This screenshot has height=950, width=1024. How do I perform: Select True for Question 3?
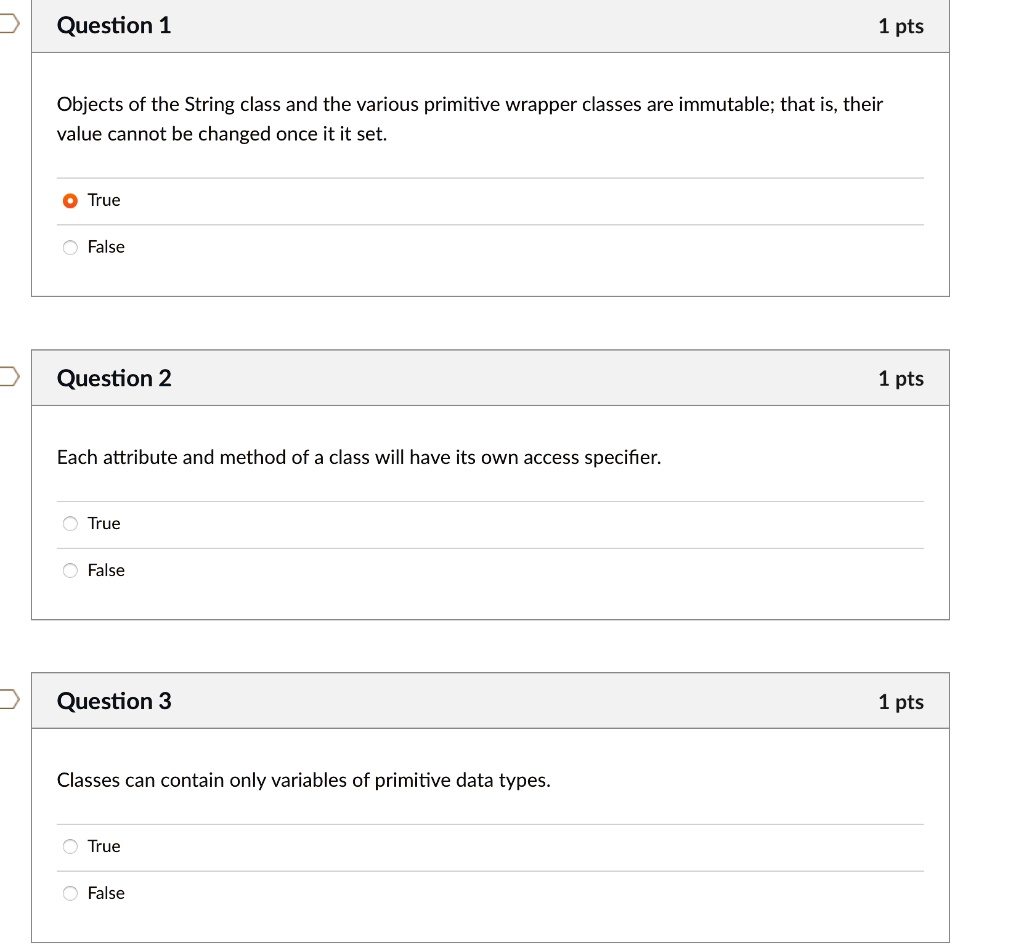(103, 846)
